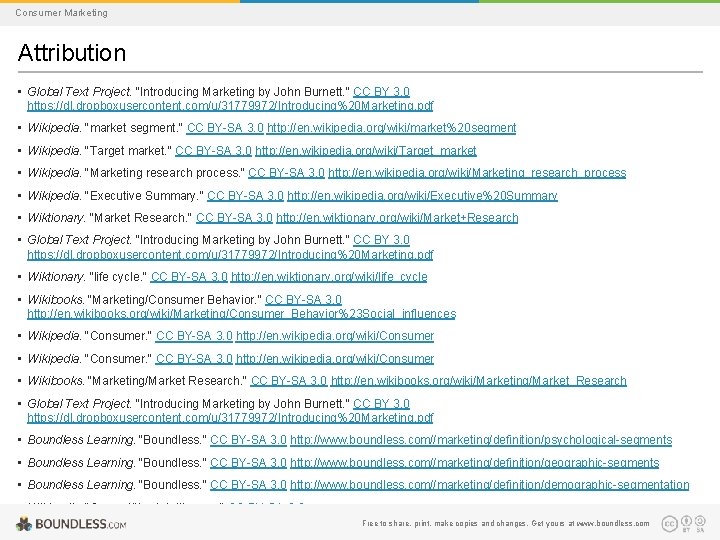Visit the boundless demographic-segmentation definition URL
This screenshot has width=720, height=540.
tap(489, 485)
